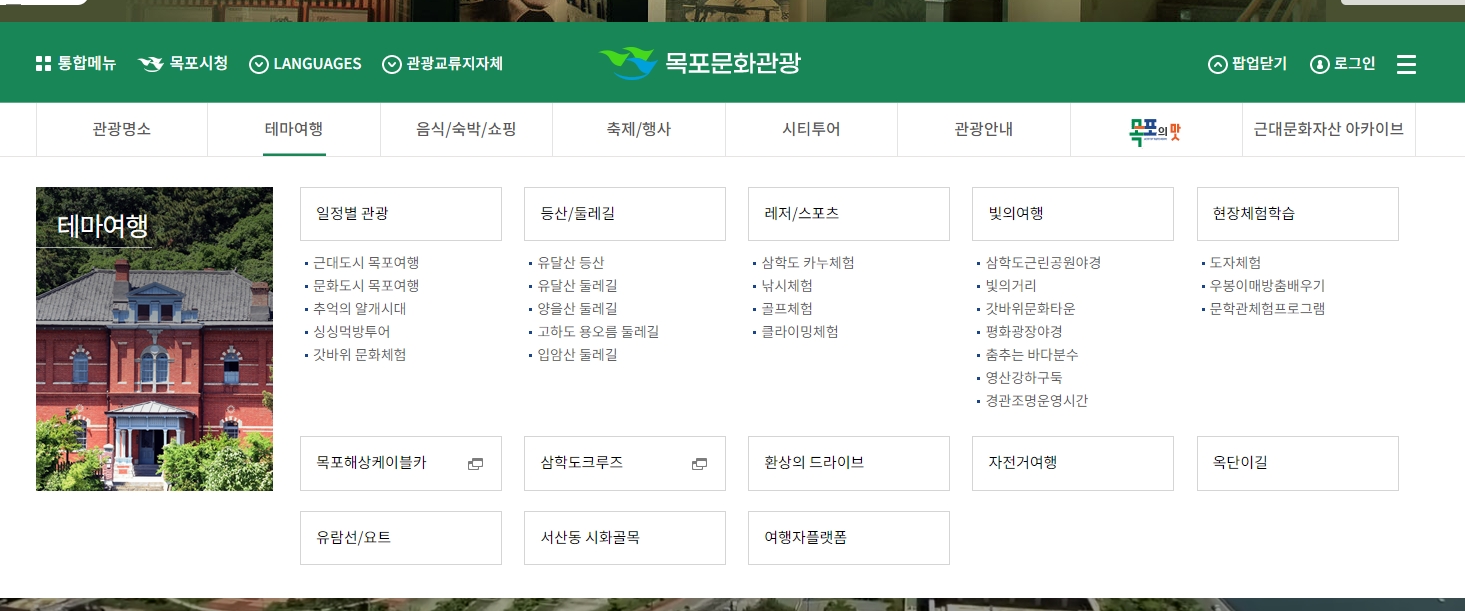View 경관조명운영시간 information
This screenshot has width=1465, height=611.
pyautogui.click(x=1036, y=401)
